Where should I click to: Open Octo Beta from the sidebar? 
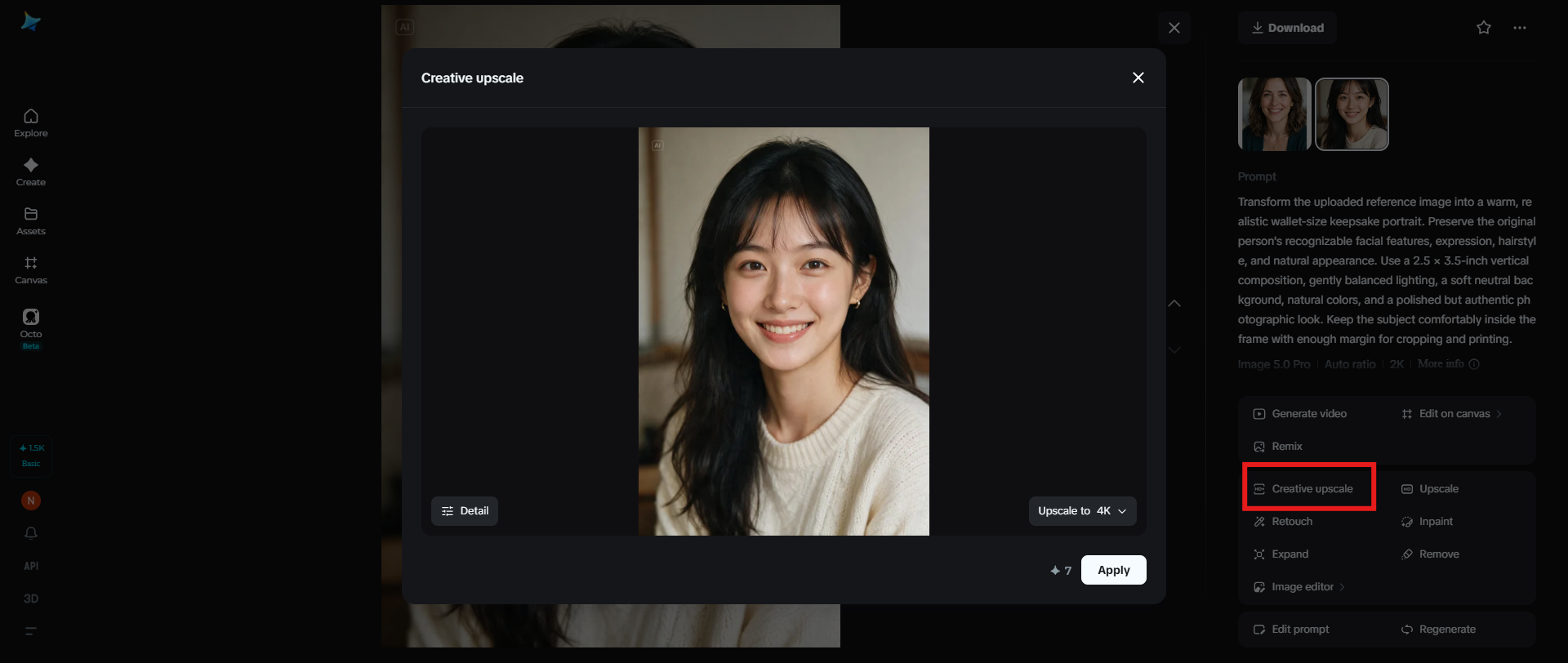(31, 328)
